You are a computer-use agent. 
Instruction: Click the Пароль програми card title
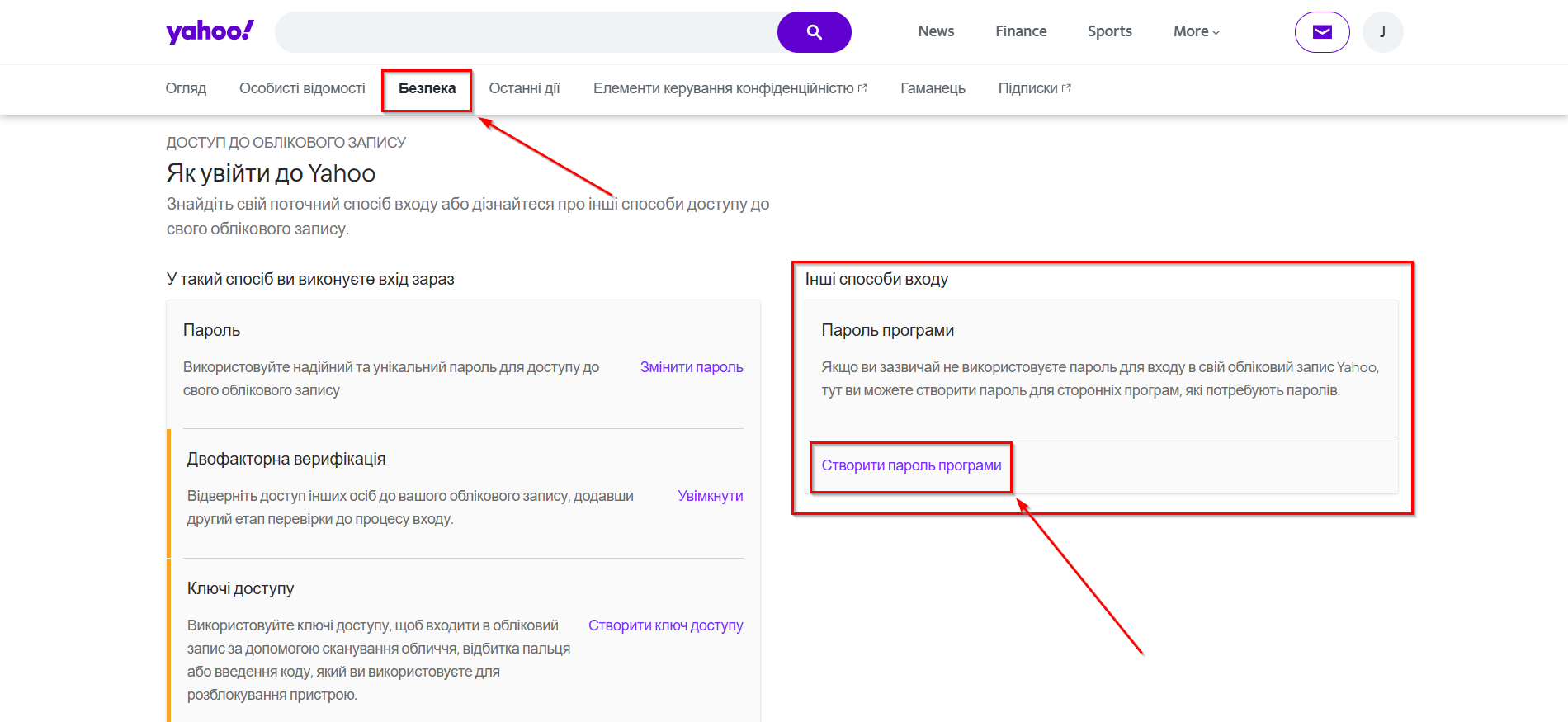coord(887,330)
